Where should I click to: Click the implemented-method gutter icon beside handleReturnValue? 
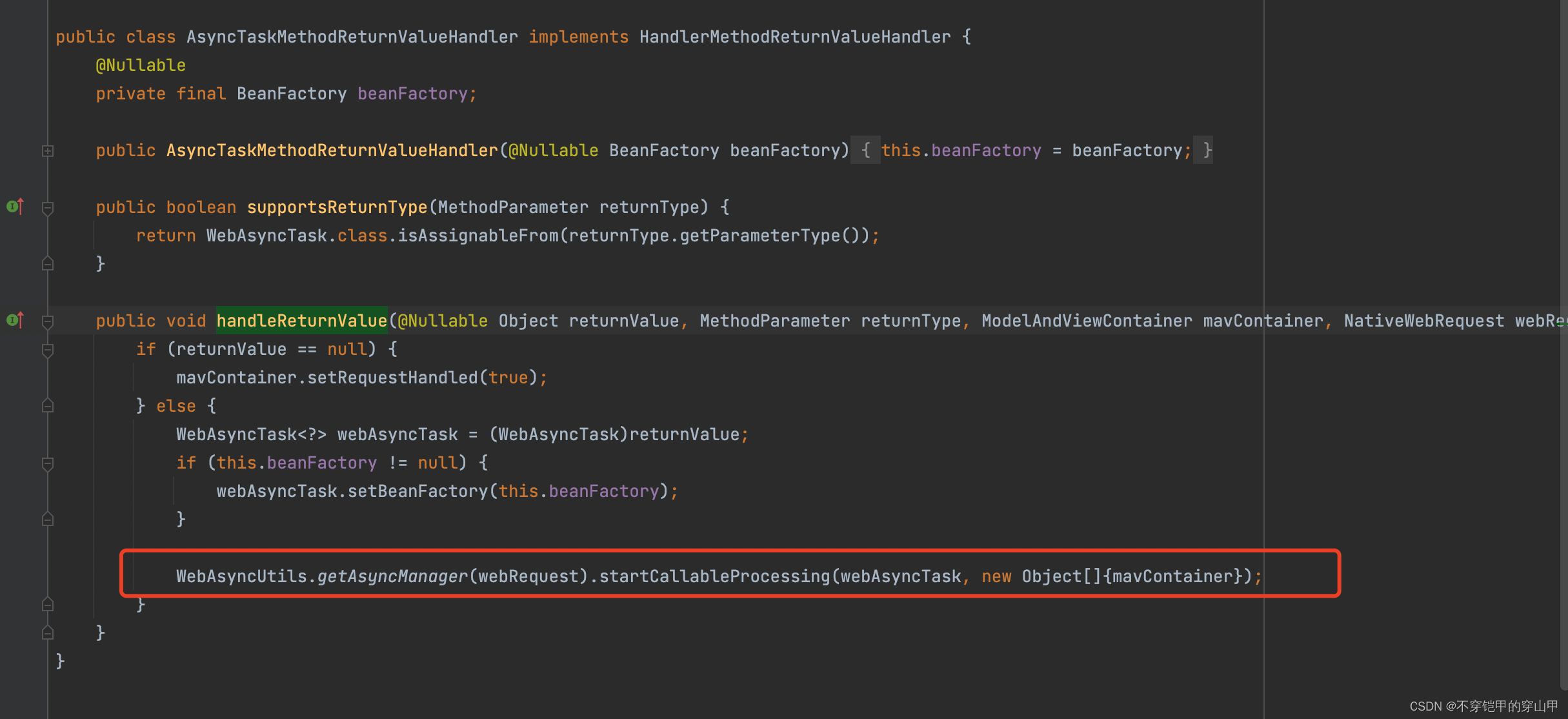pos(15,320)
